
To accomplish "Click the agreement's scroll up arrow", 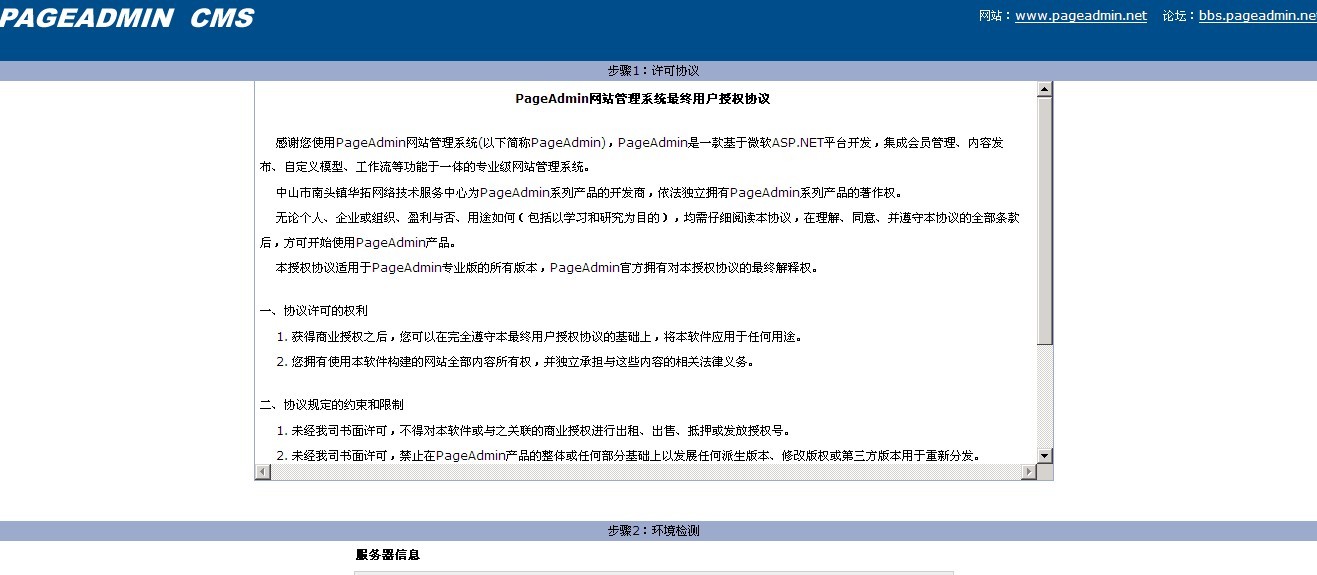I will [1045, 90].
